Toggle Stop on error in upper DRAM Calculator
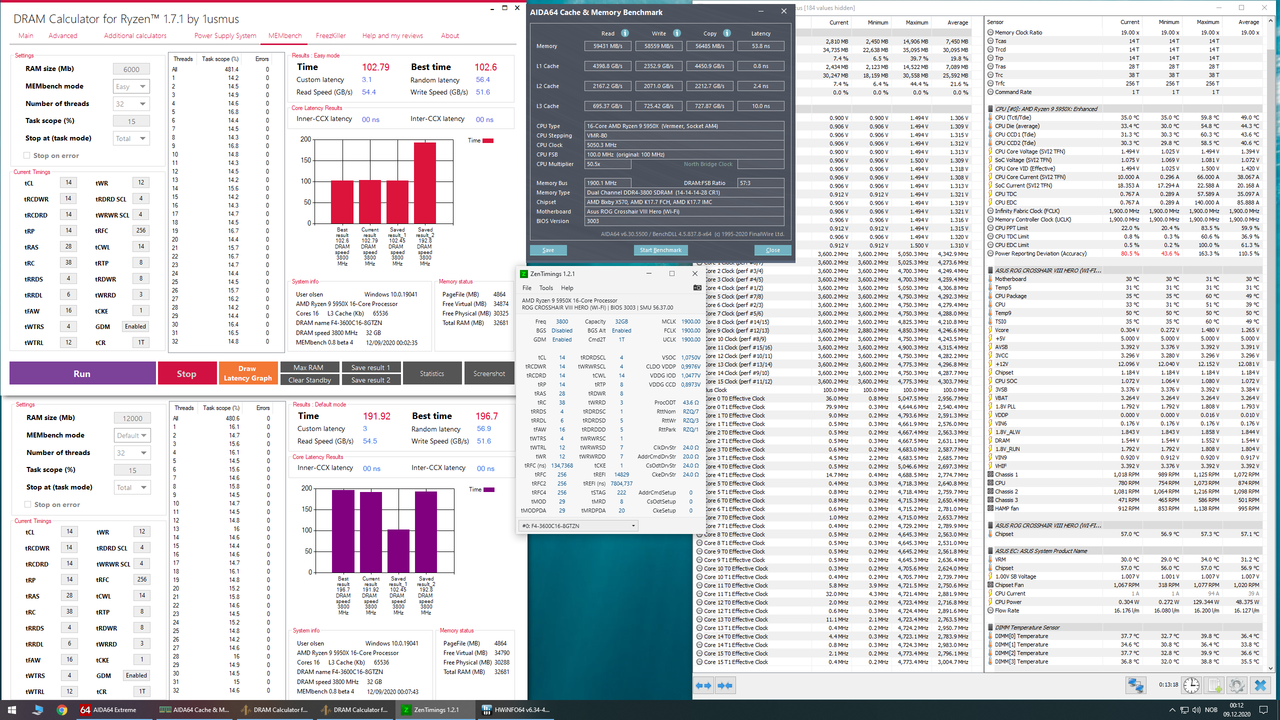1280x720 pixels. [27, 155]
